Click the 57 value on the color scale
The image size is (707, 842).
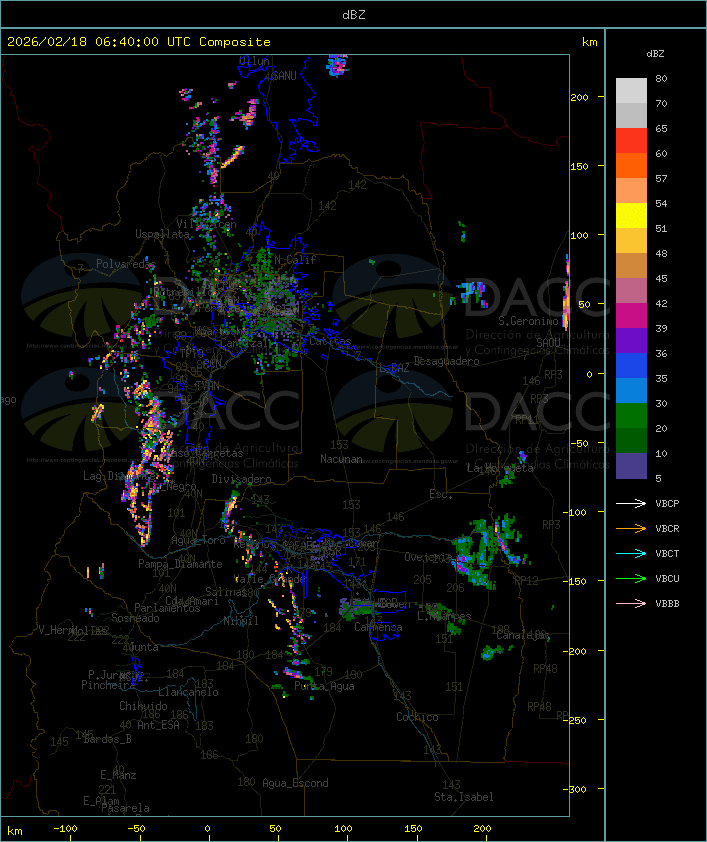tap(661, 178)
